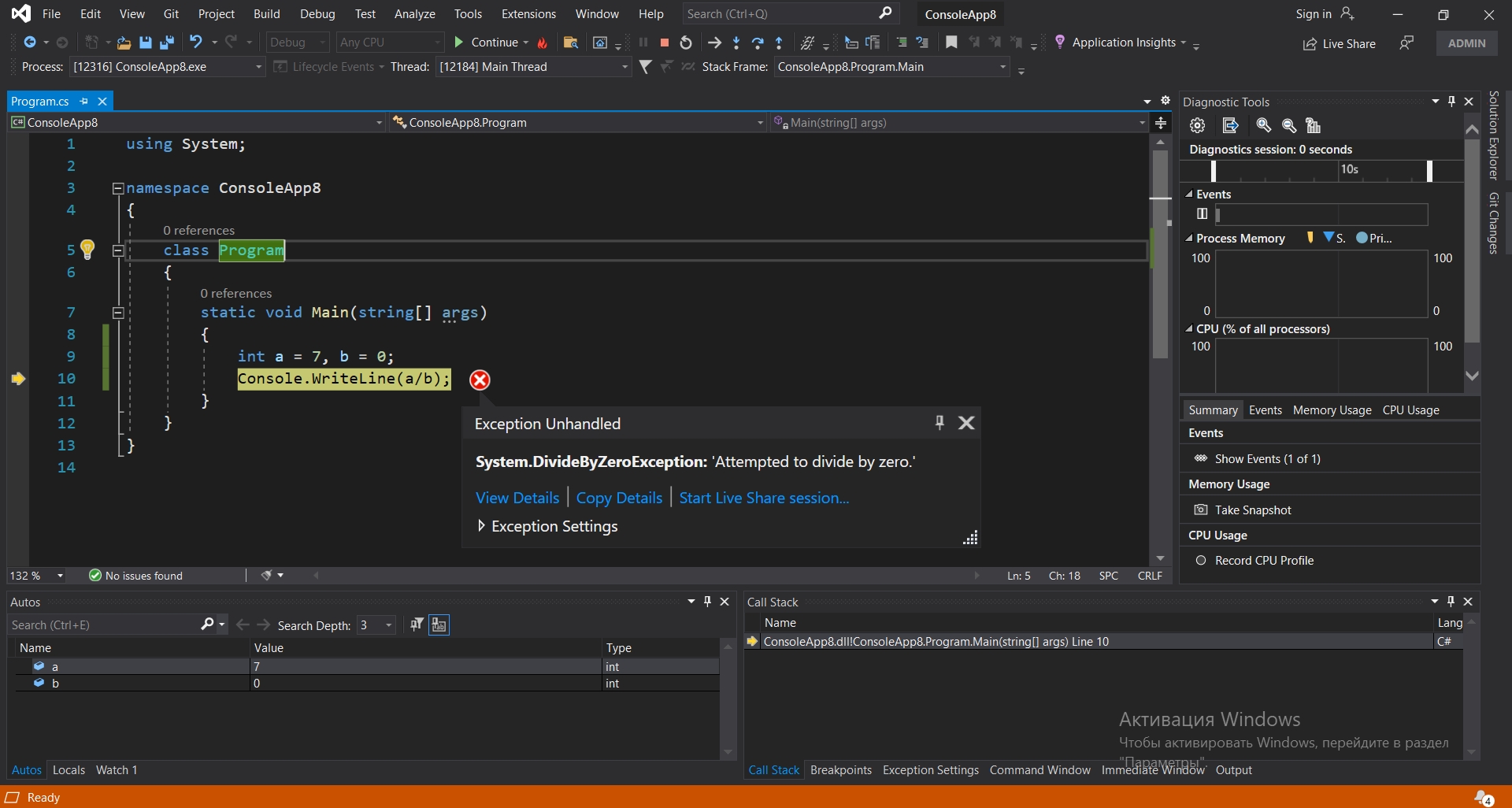The height and width of the screenshot is (808, 1512).
Task: Pin the Exception Unhandled popup
Action: [x=939, y=423]
